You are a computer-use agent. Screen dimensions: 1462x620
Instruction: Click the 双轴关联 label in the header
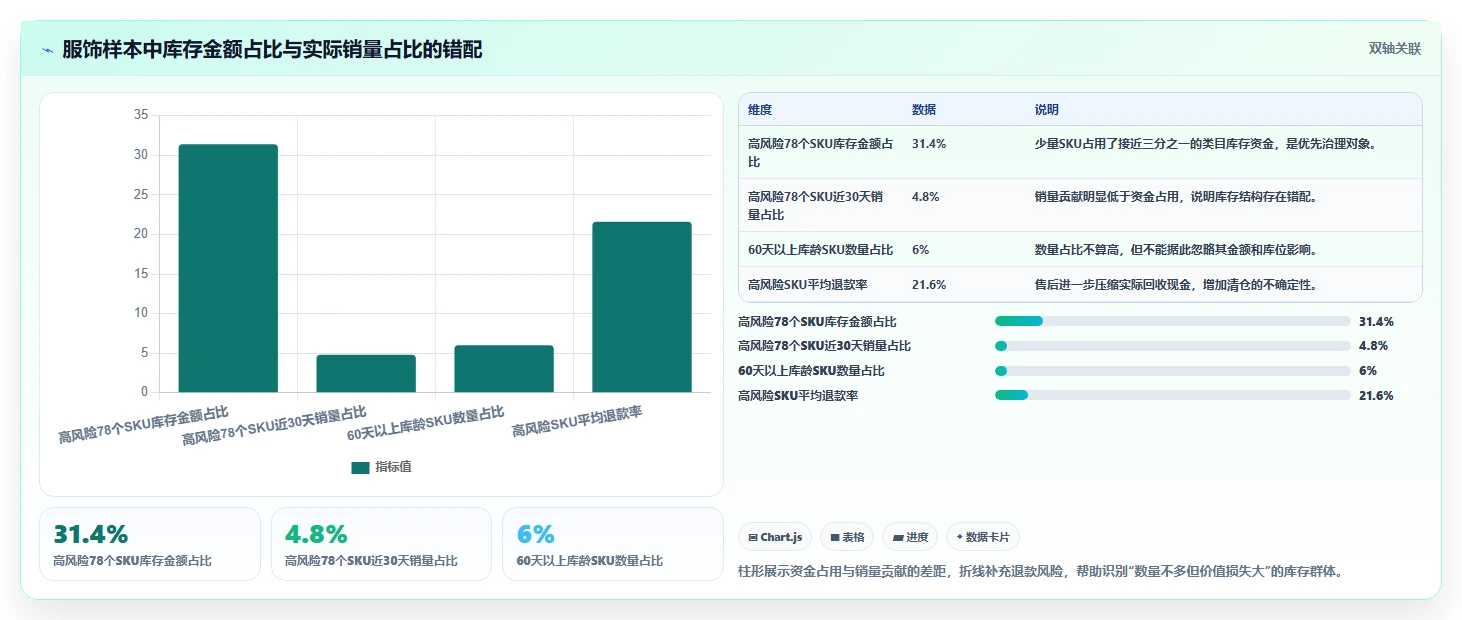pyautogui.click(x=1395, y=49)
